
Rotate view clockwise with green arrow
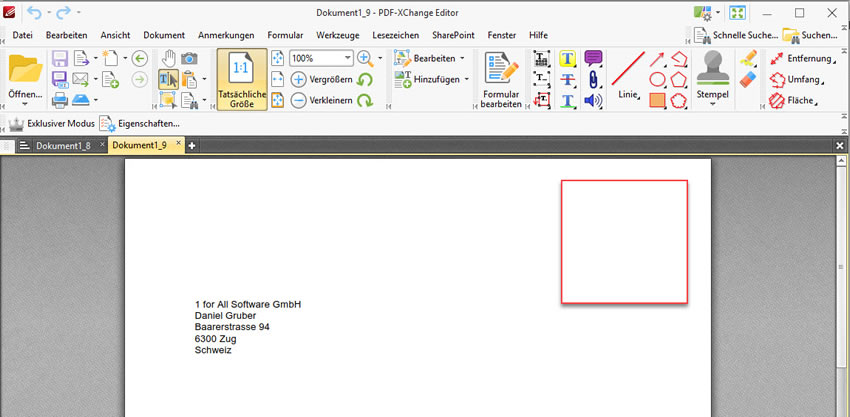click(x=365, y=100)
